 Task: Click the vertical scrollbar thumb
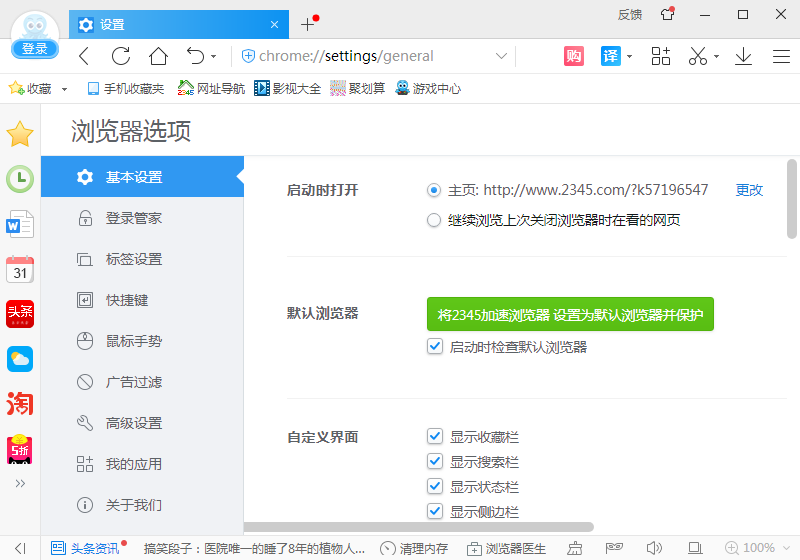coord(791,199)
